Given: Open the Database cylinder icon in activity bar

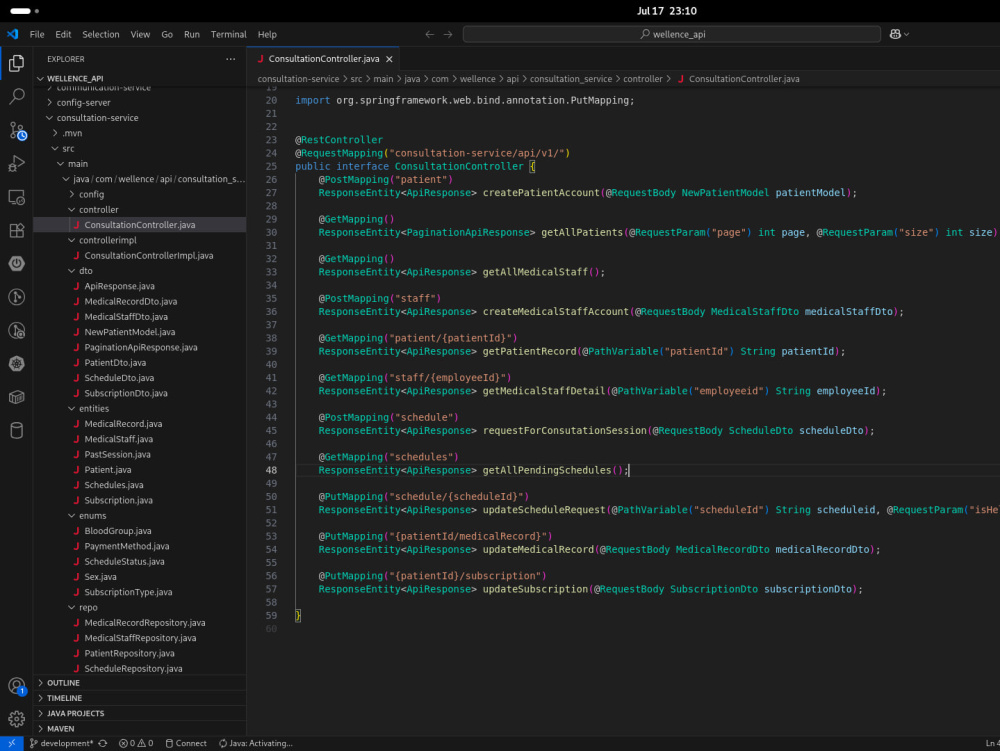Looking at the screenshot, I should pyautogui.click(x=17, y=430).
